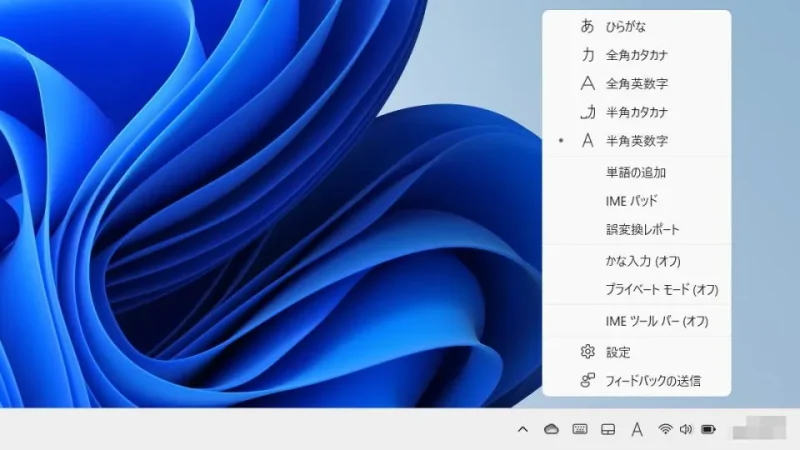Click the OneDrive cloud icon in the tray
This screenshot has height=450, width=800.
coord(551,429)
